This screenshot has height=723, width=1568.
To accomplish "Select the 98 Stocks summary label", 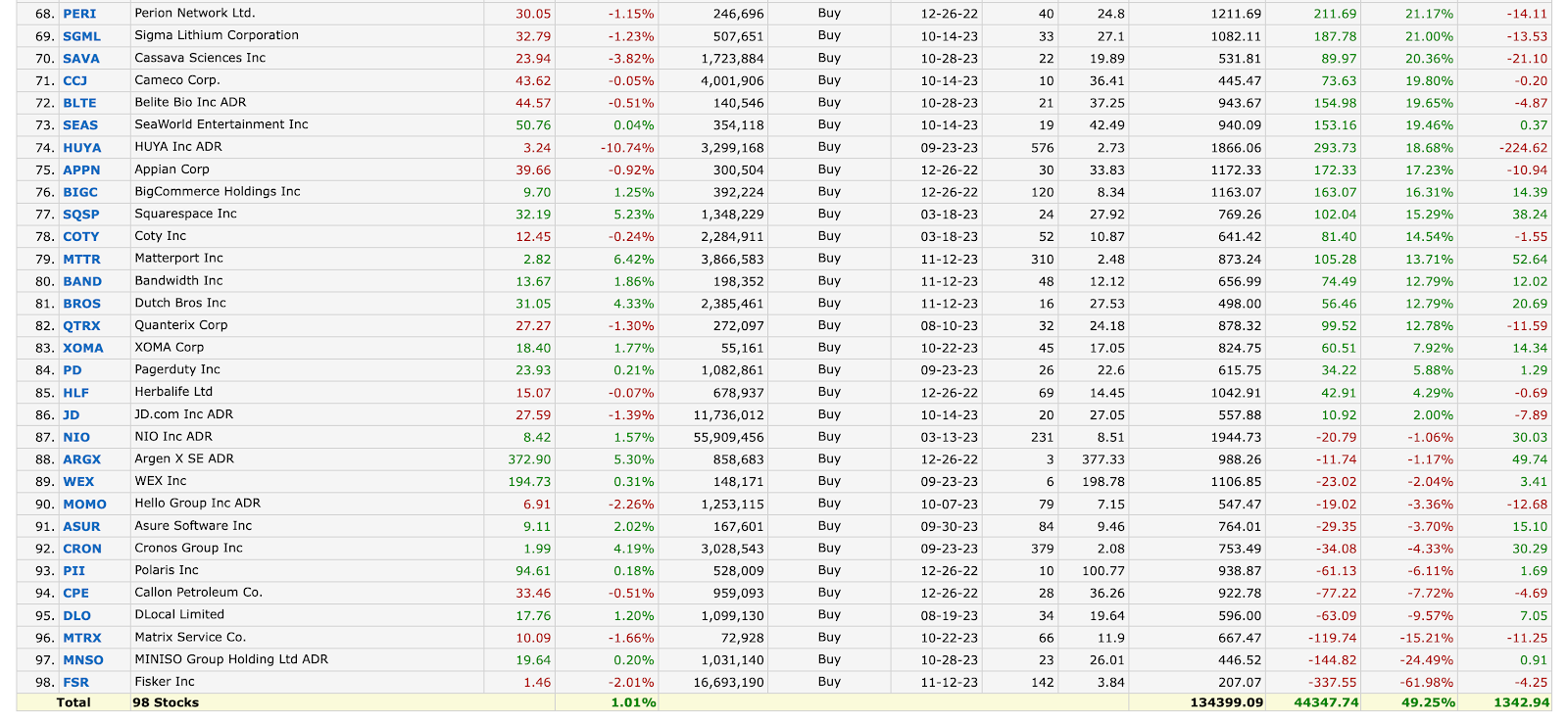I will [x=166, y=702].
